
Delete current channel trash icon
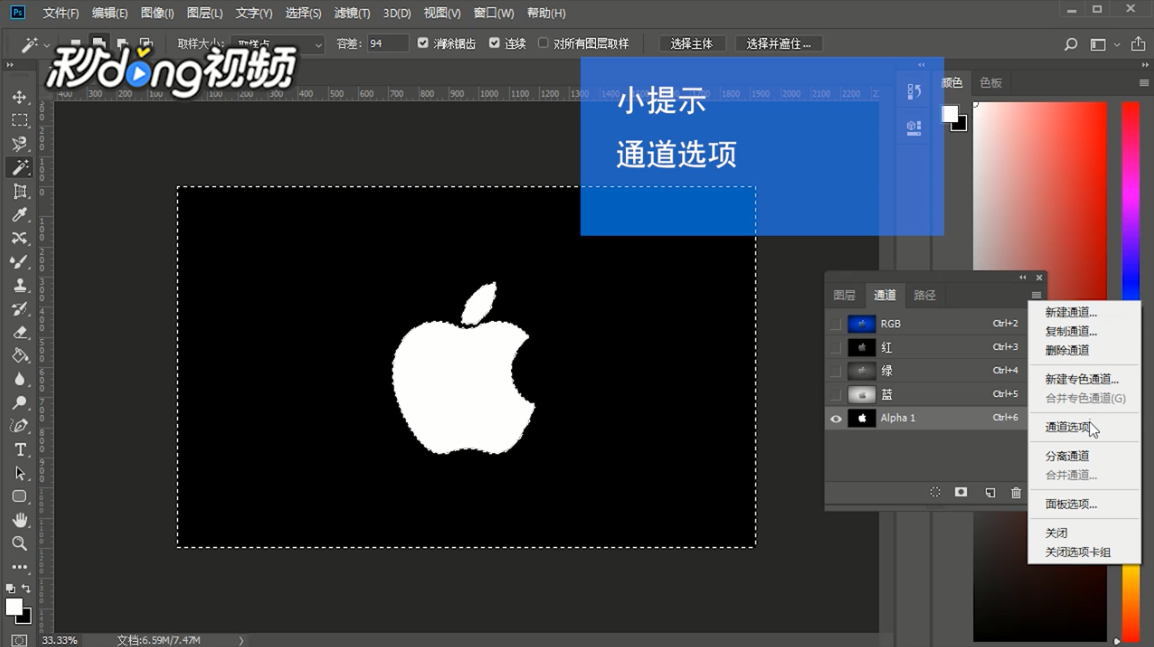pyautogui.click(x=1016, y=492)
